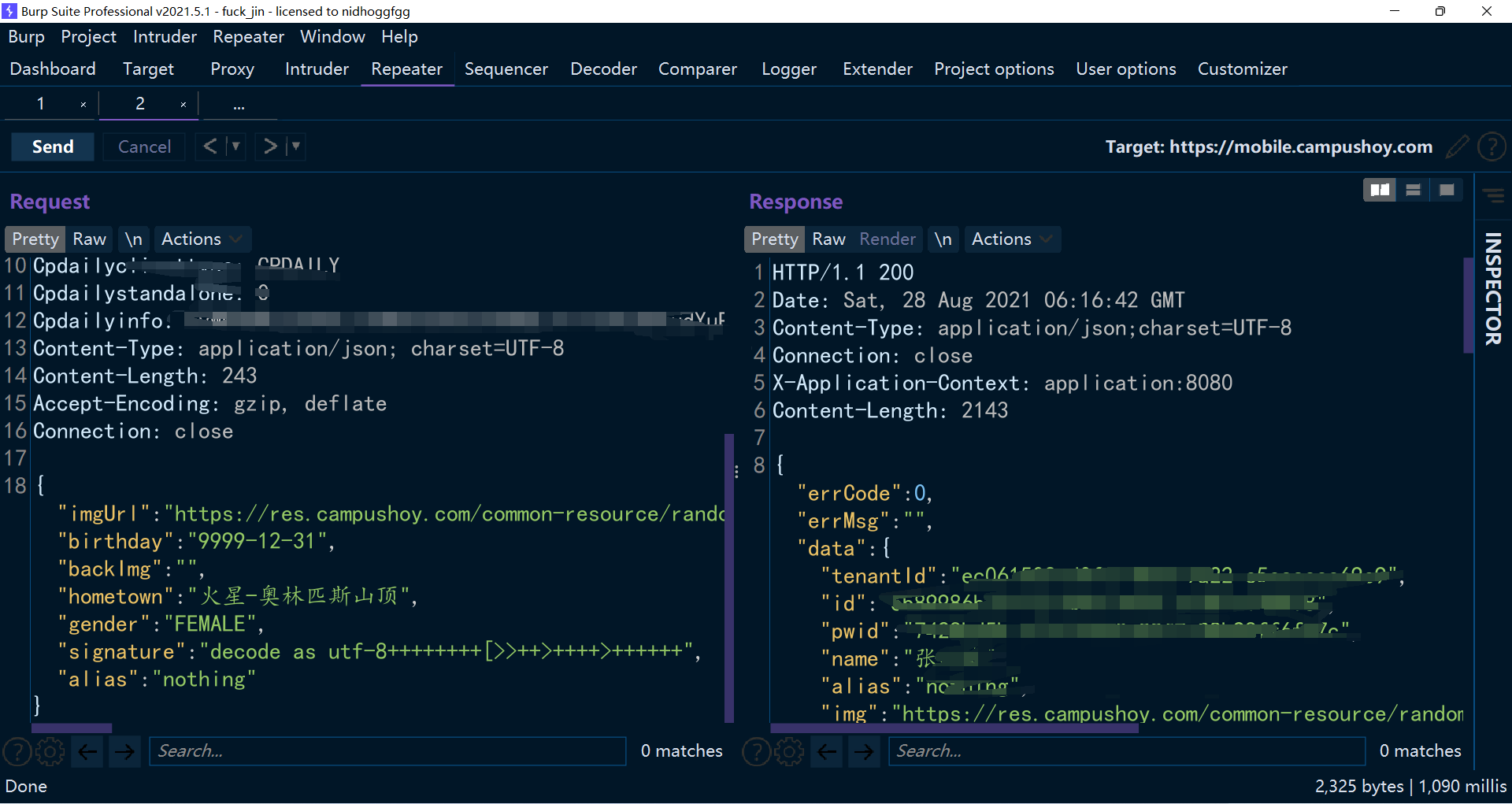Switch to the Decoder tab

pos(603,69)
